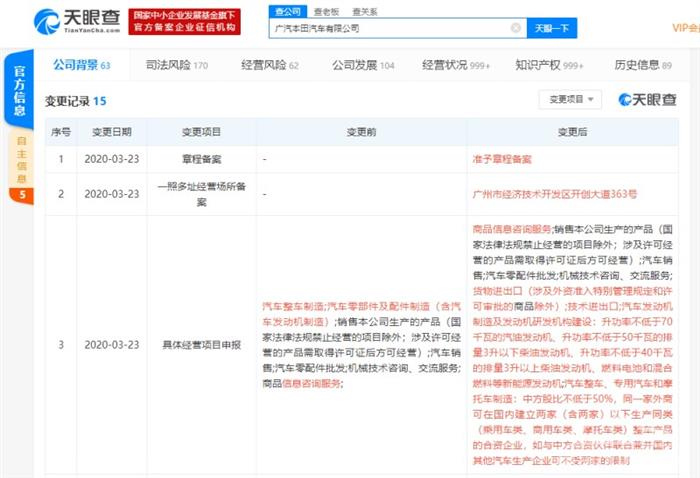700x478 pixels.
Task: Select the 查关系 search tab
Action: tap(365, 12)
